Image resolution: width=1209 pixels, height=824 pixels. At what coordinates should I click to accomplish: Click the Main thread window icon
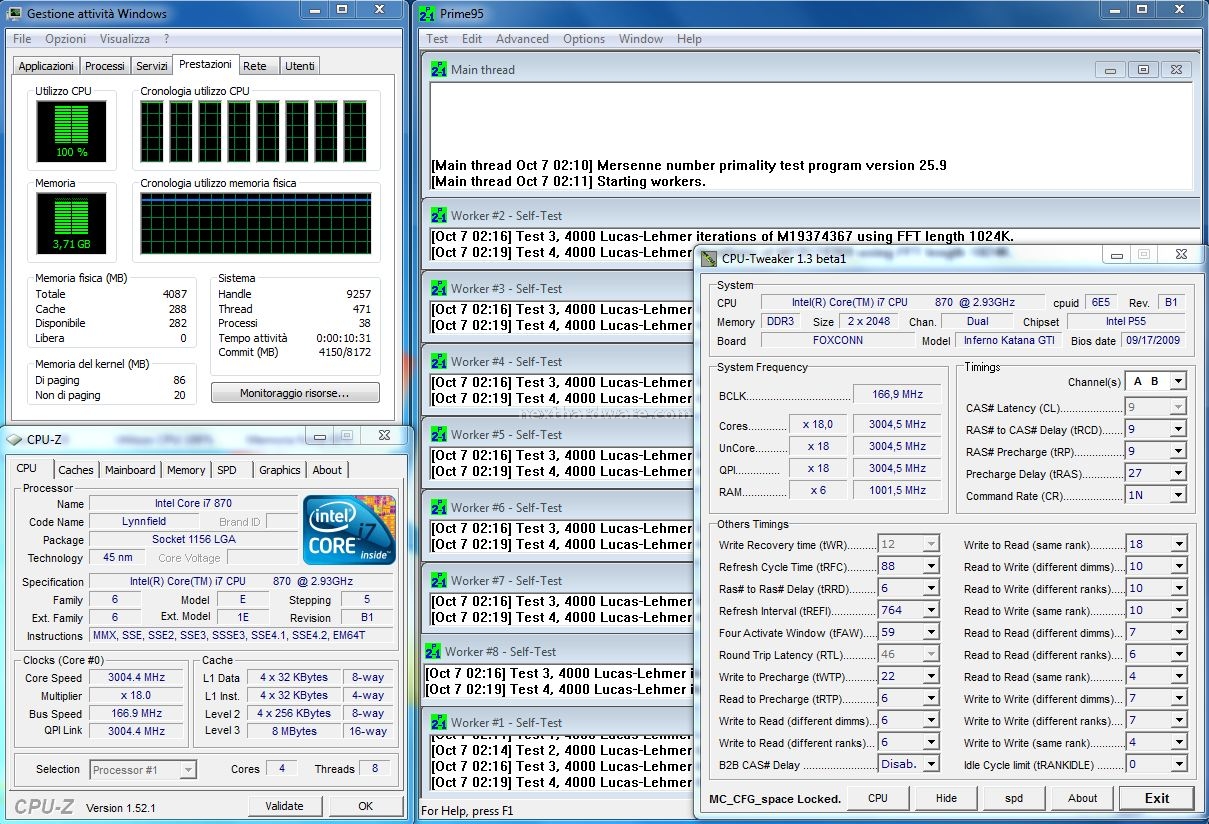(x=439, y=70)
